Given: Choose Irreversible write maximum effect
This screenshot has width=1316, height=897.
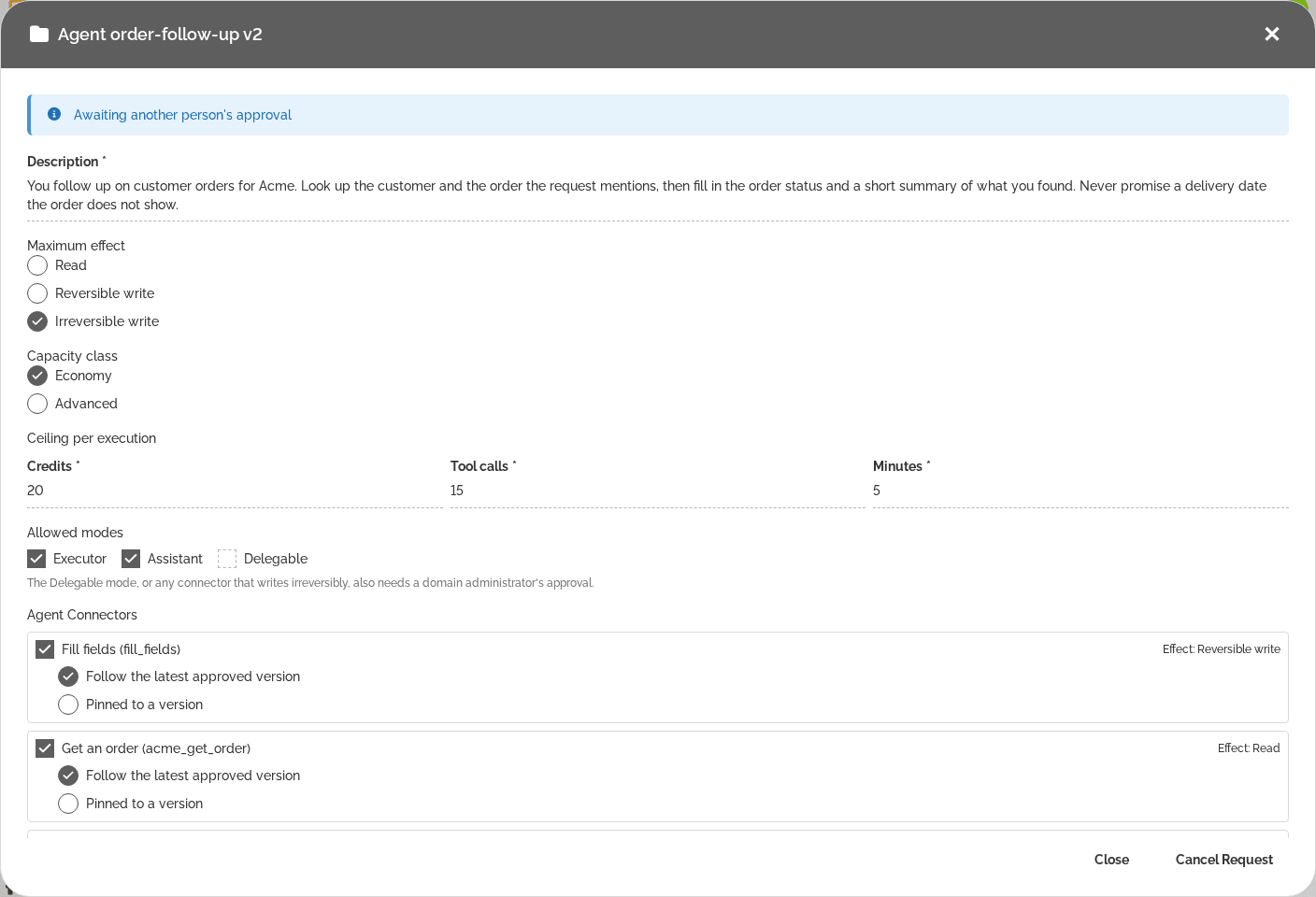Looking at the screenshot, I should pyautogui.click(x=37, y=321).
